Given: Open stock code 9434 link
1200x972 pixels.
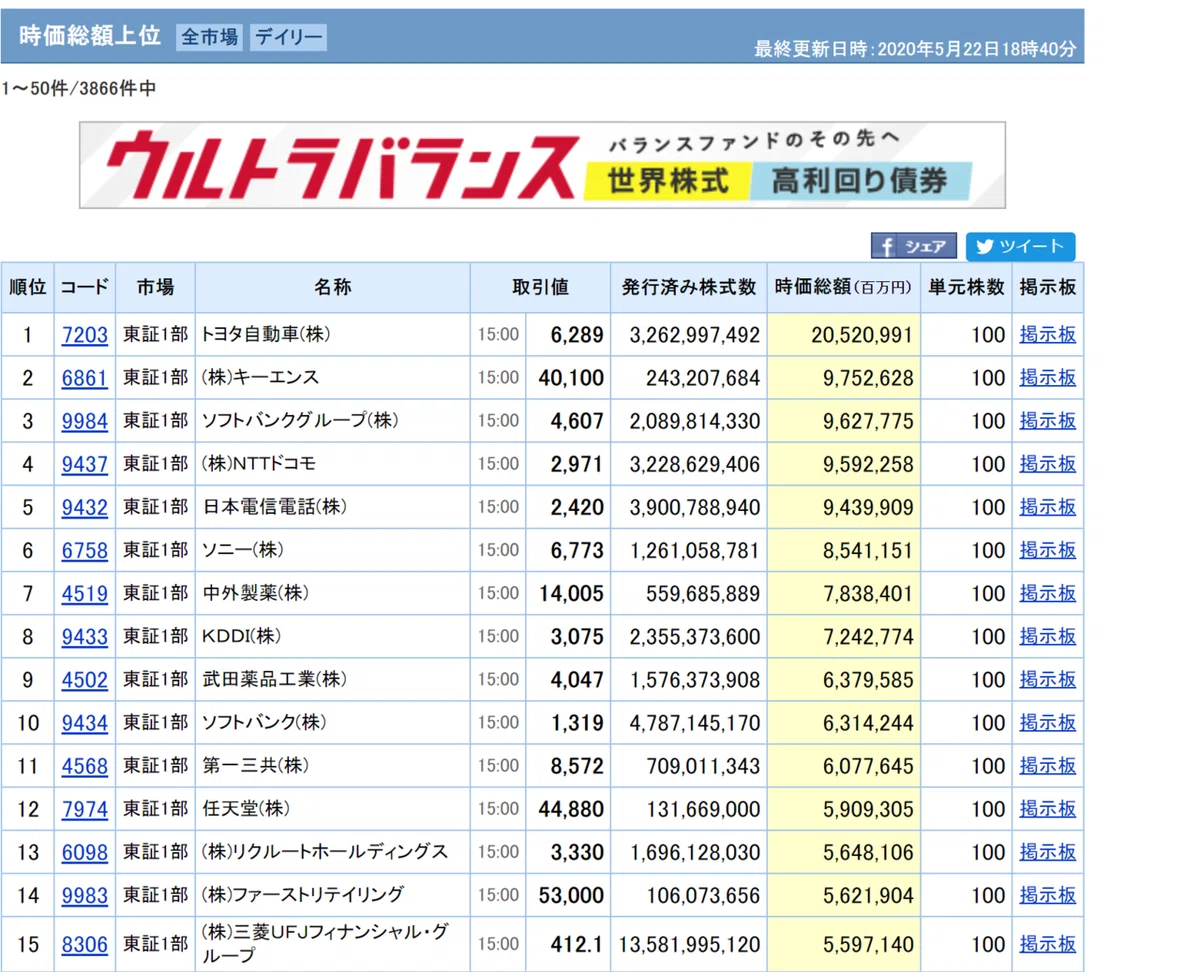Looking at the screenshot, I should click(85, 722).
